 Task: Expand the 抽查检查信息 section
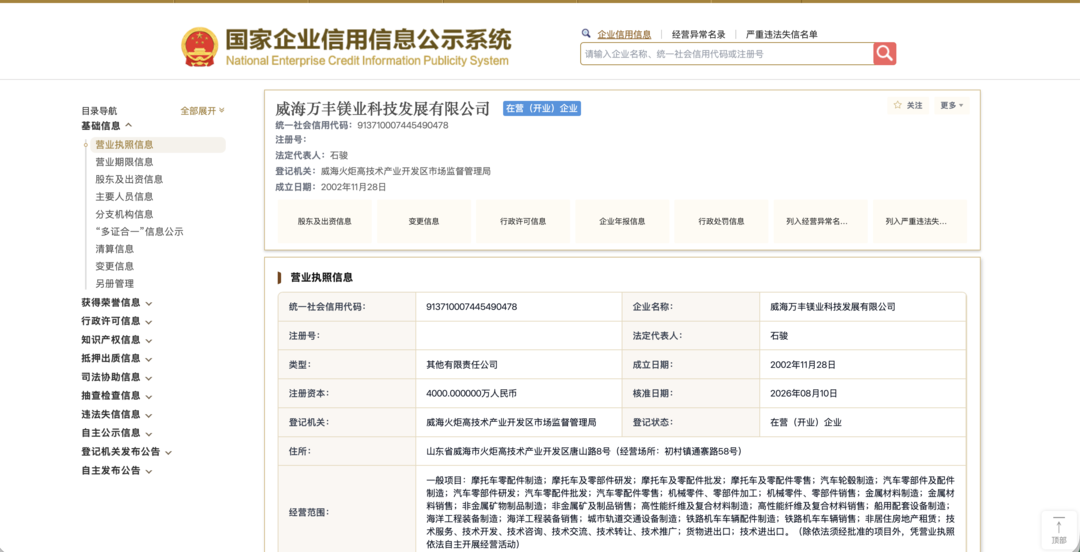click(x=116, y=395)
